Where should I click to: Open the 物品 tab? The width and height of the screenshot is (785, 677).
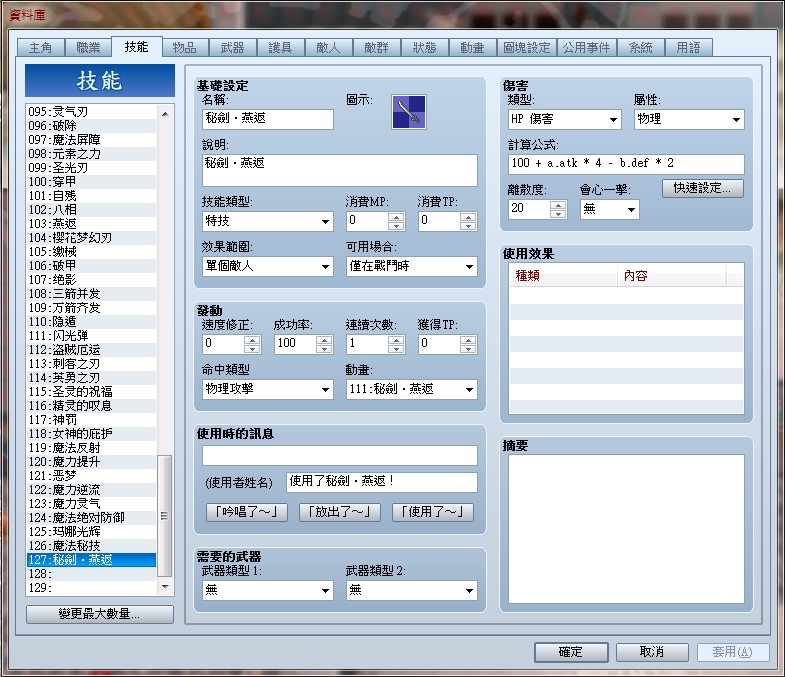pos(184,48)
